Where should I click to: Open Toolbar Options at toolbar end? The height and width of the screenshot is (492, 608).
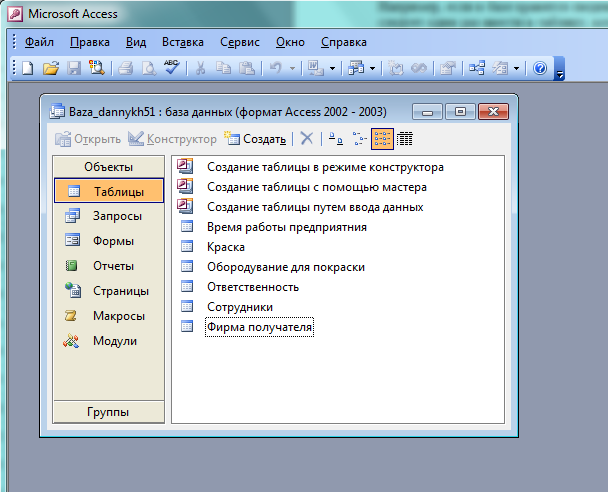point(560,69)
